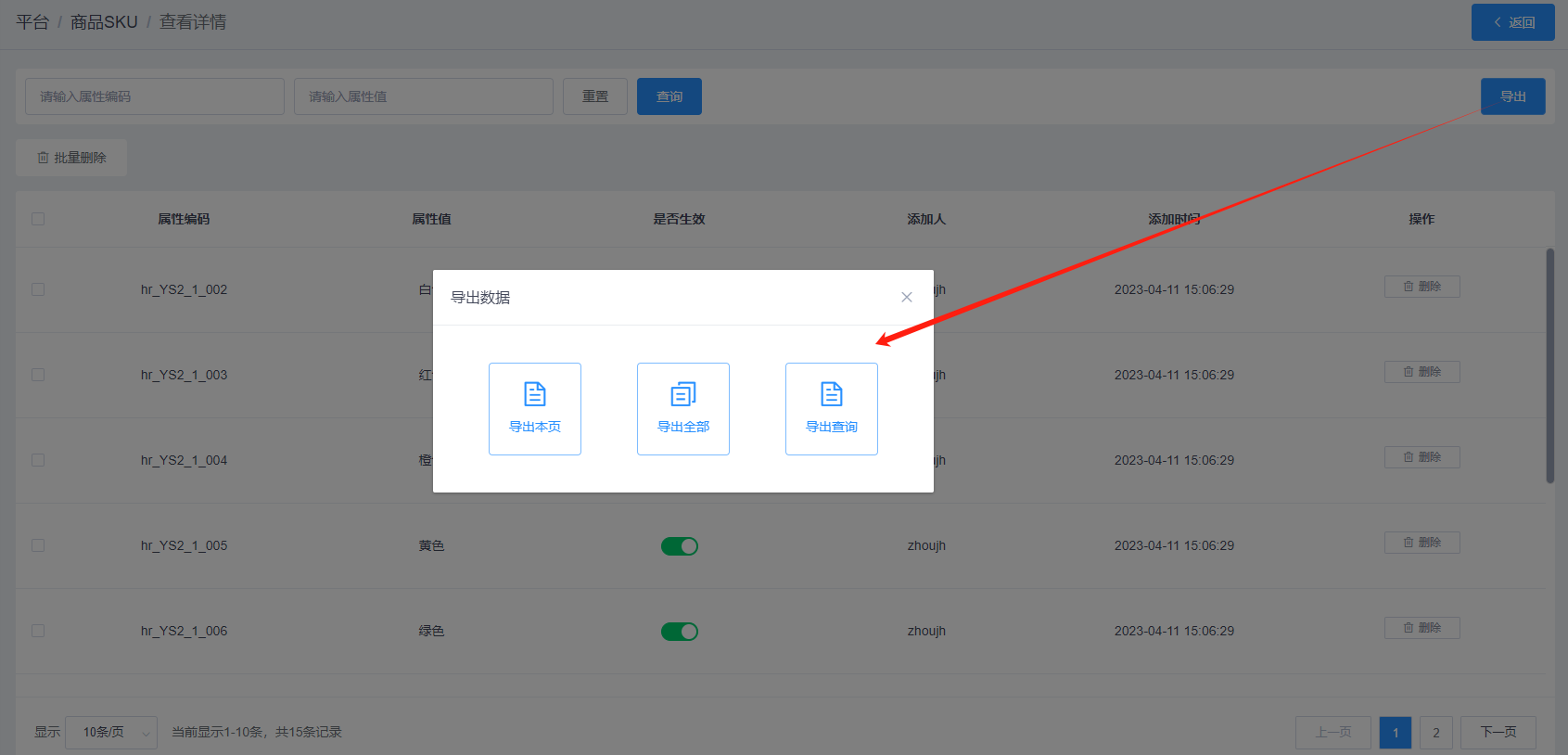The width and height of the screenshot is (1568, 755).
Task: Delete the hr_YS2_1_005 row
Action: click(x=1421, y=543)
